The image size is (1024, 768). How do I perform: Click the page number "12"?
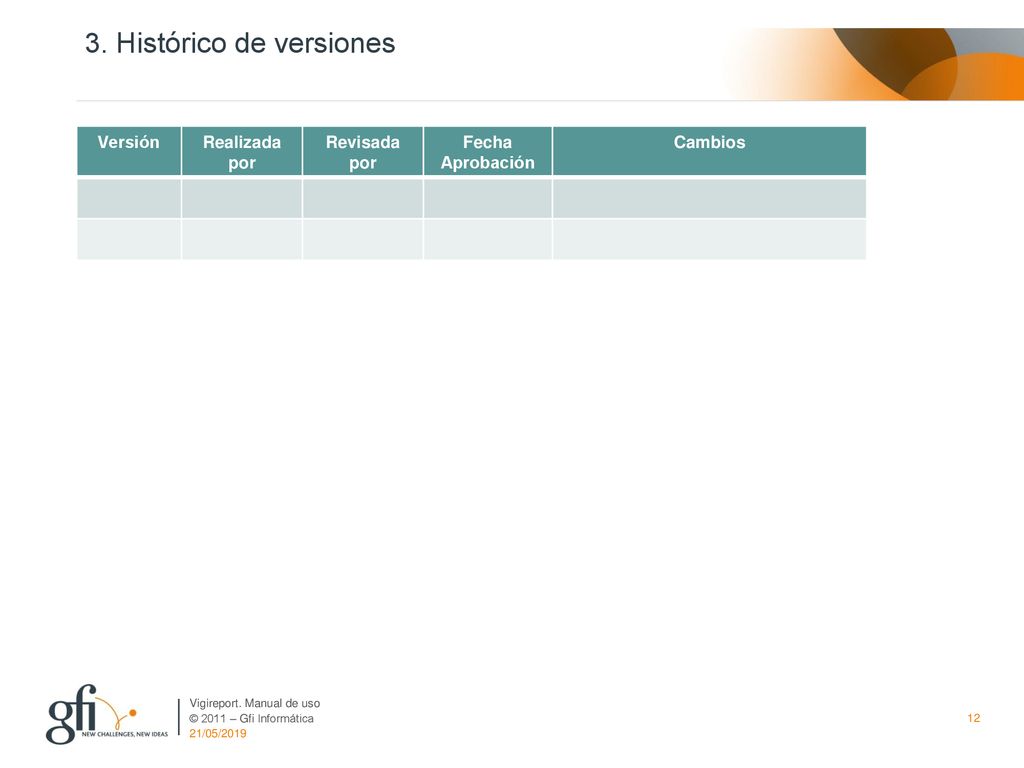coord(974,718)
